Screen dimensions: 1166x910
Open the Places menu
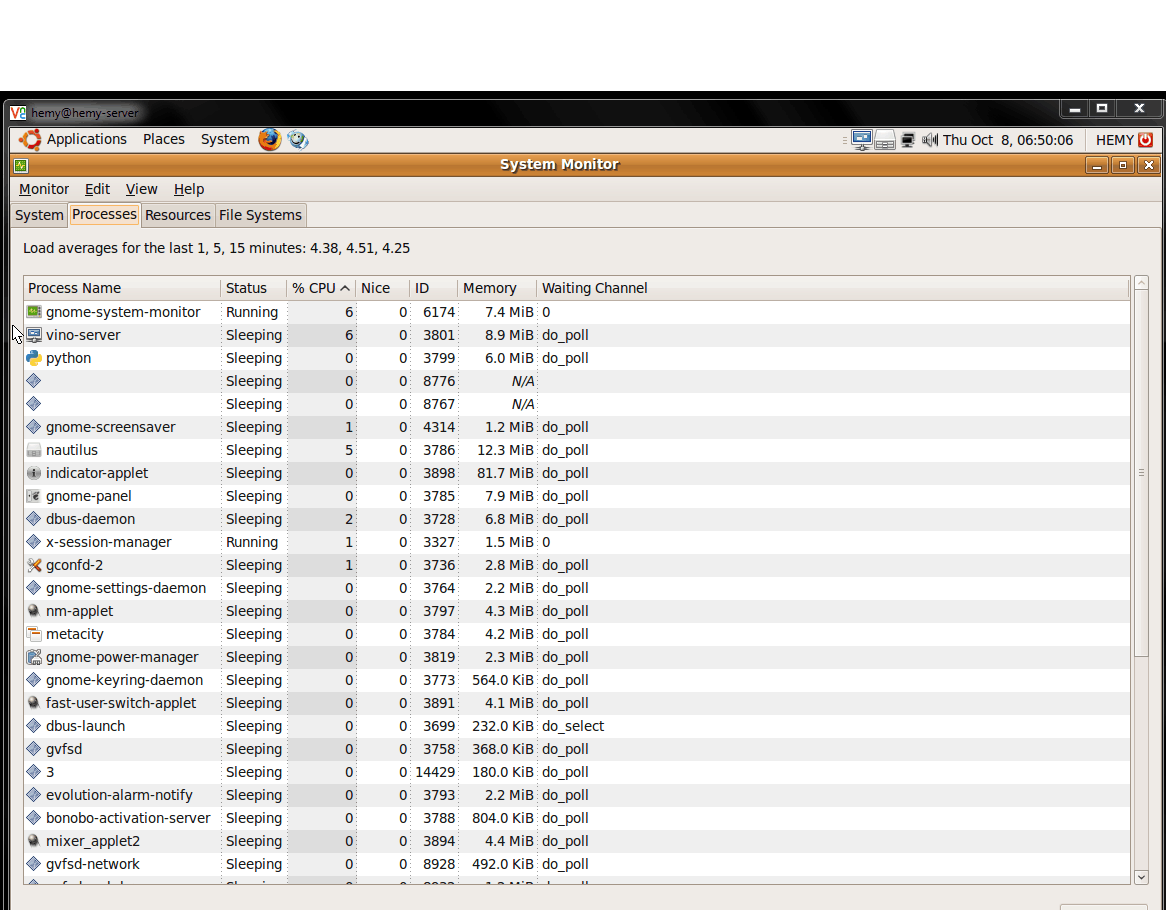pos(164,139)
